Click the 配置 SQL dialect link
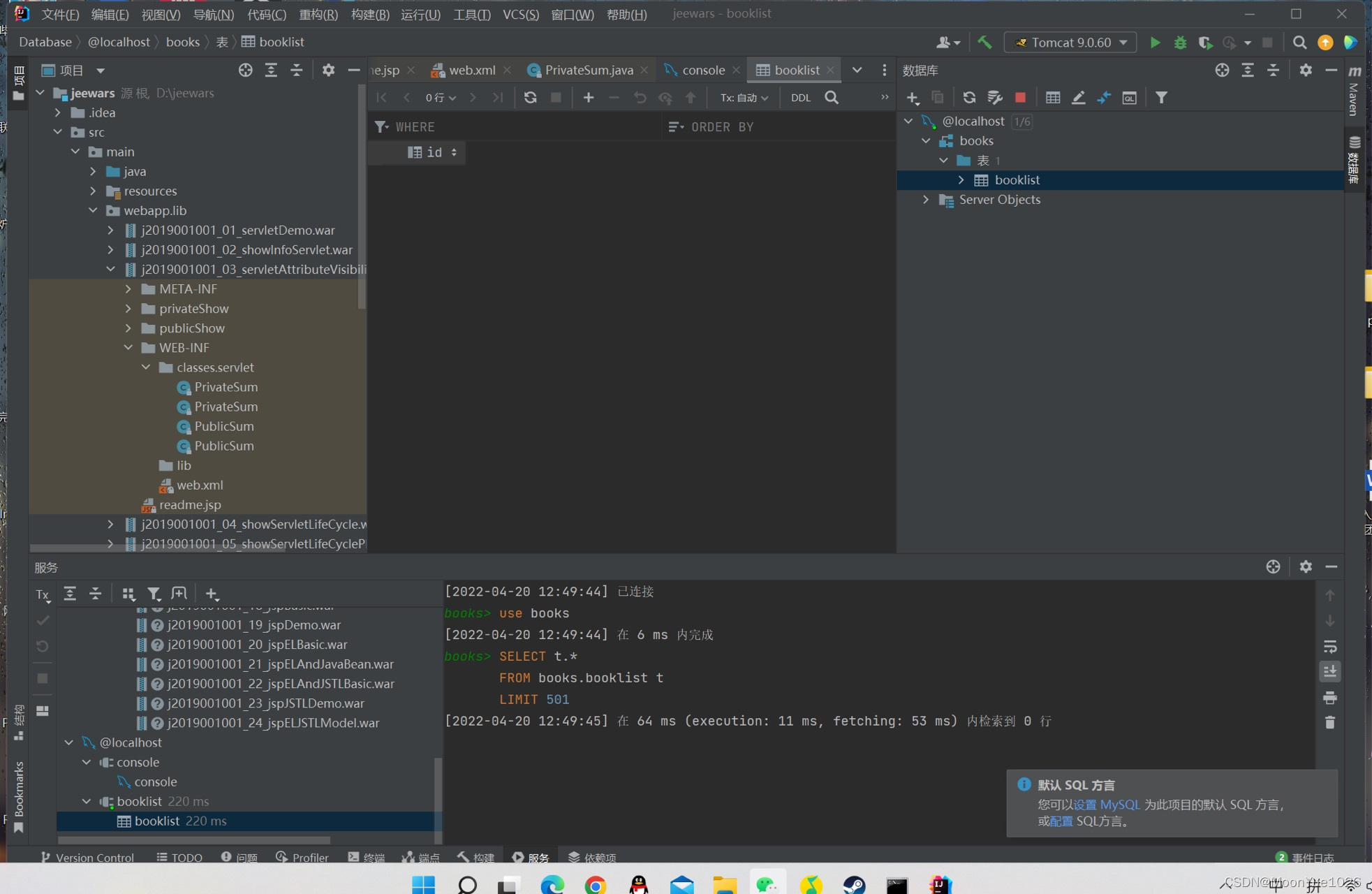1372x894 pixels. coord(1061,821)
